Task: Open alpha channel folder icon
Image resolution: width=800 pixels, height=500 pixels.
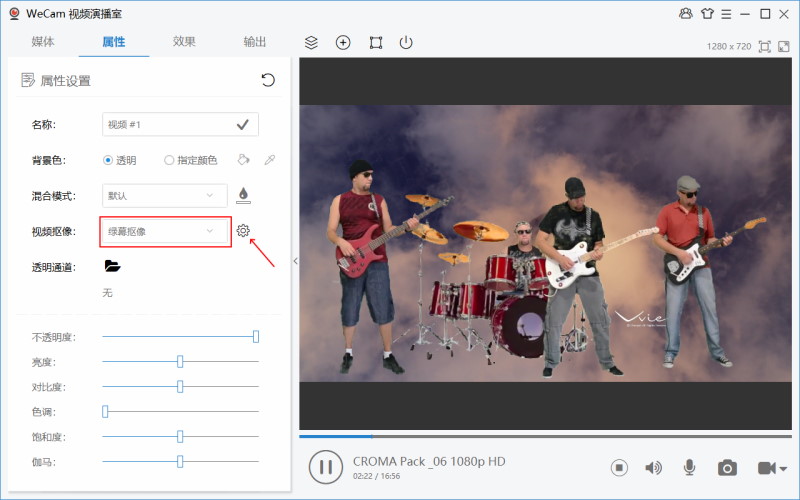Action: 112,266
